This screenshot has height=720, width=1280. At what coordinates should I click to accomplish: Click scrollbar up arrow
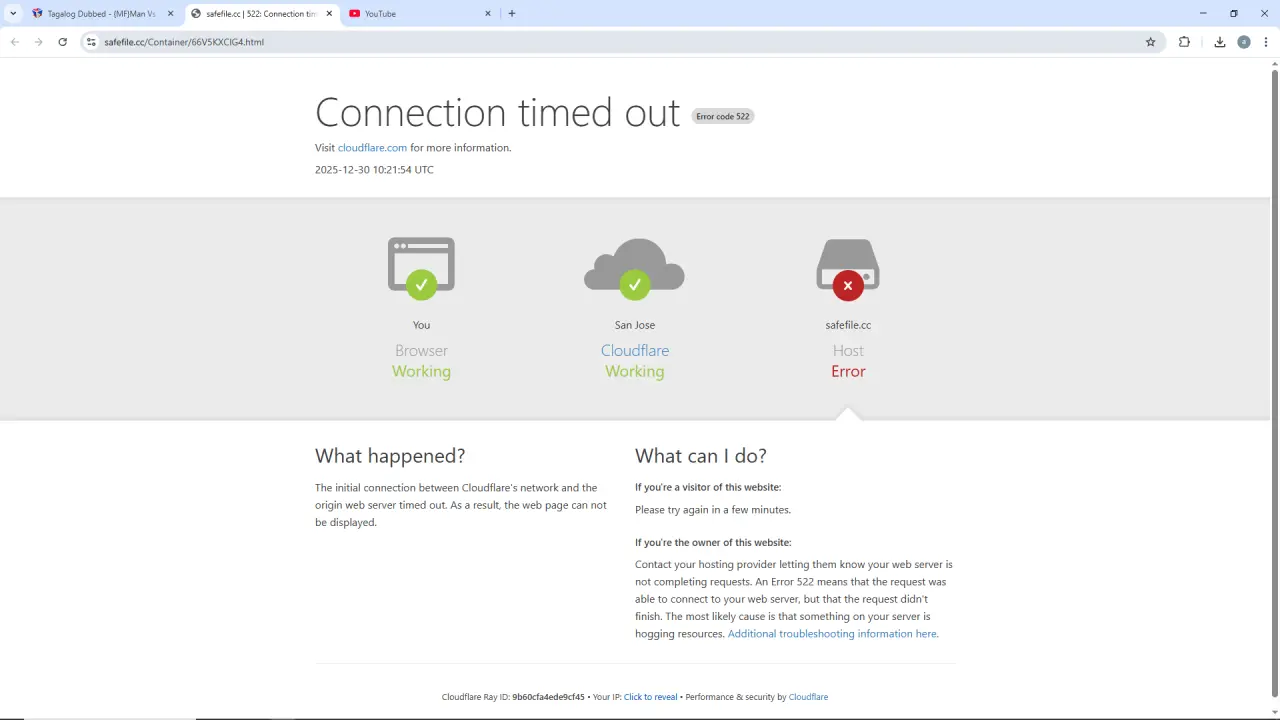[1274, 63]
